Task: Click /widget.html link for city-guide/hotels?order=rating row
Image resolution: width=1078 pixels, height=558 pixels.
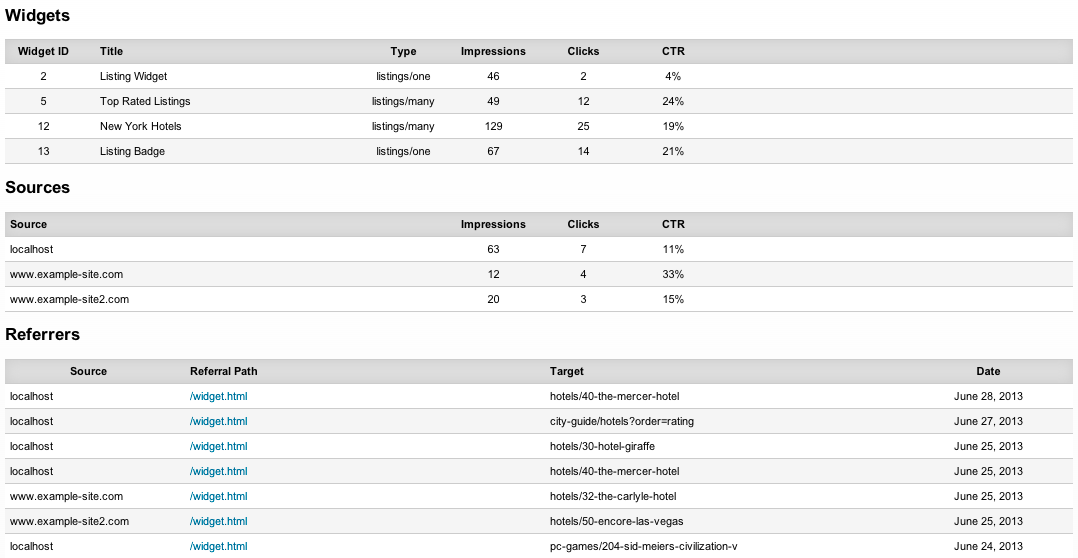Action: (218, 421)
